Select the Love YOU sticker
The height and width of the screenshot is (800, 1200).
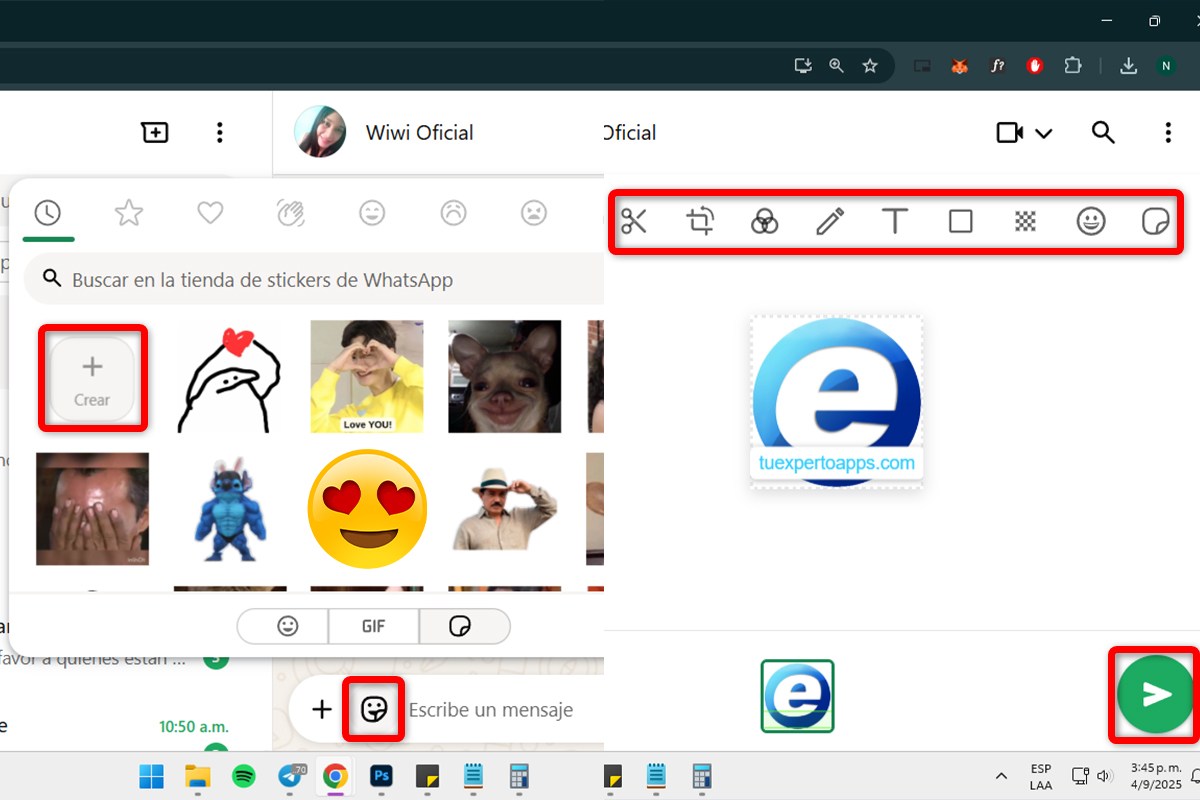[x=367, y=377]
